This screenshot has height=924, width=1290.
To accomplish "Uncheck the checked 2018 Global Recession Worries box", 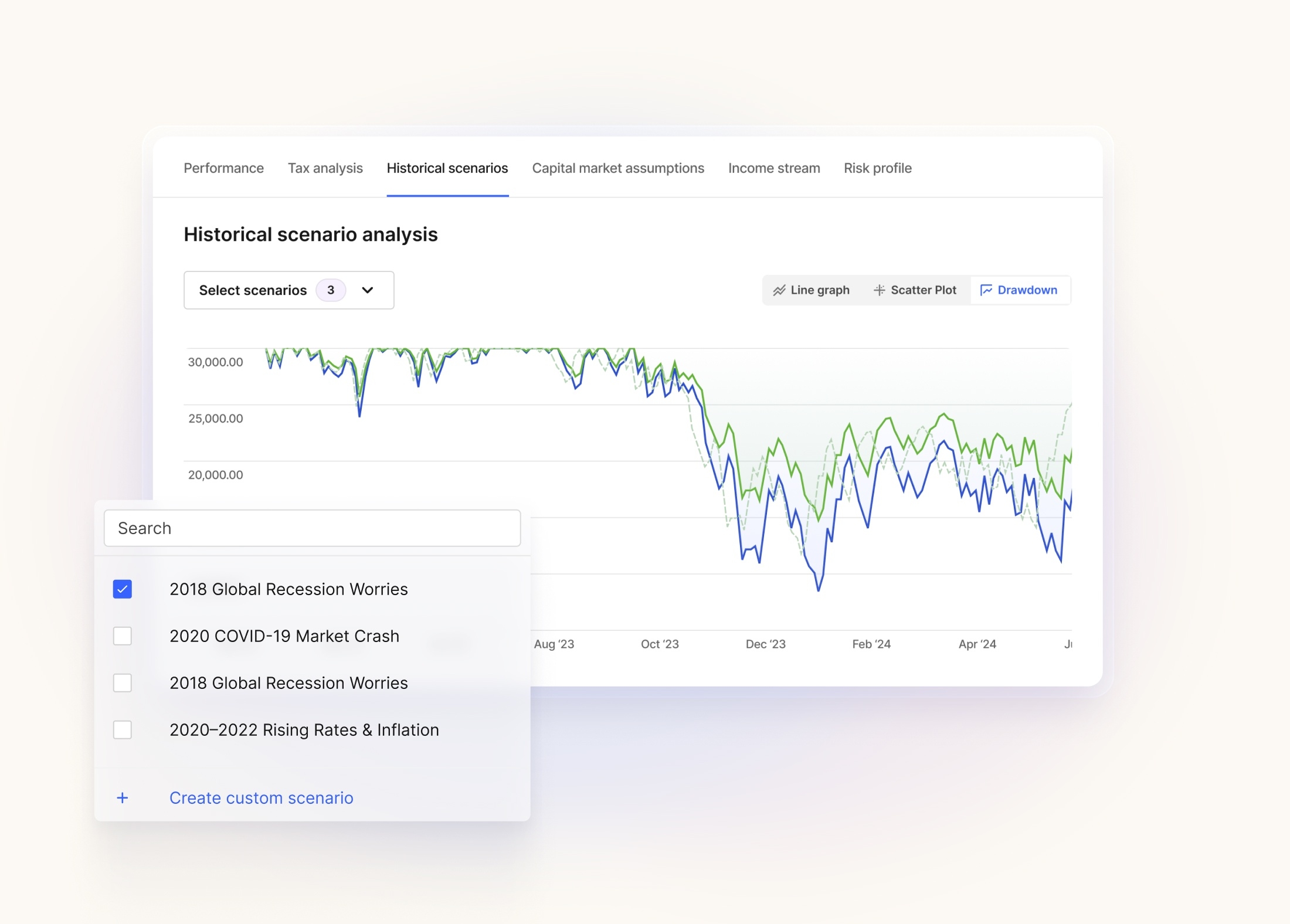I will coord(122,589).
